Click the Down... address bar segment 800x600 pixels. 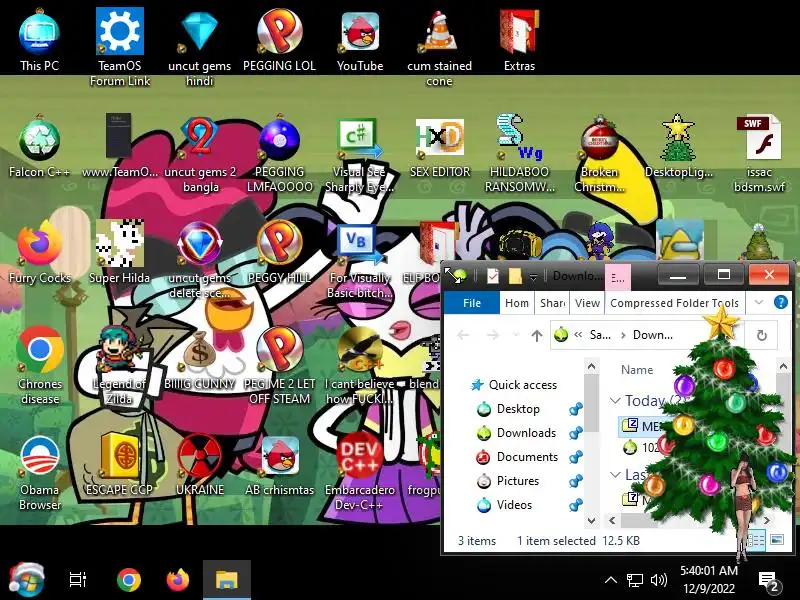click(653, 335)
